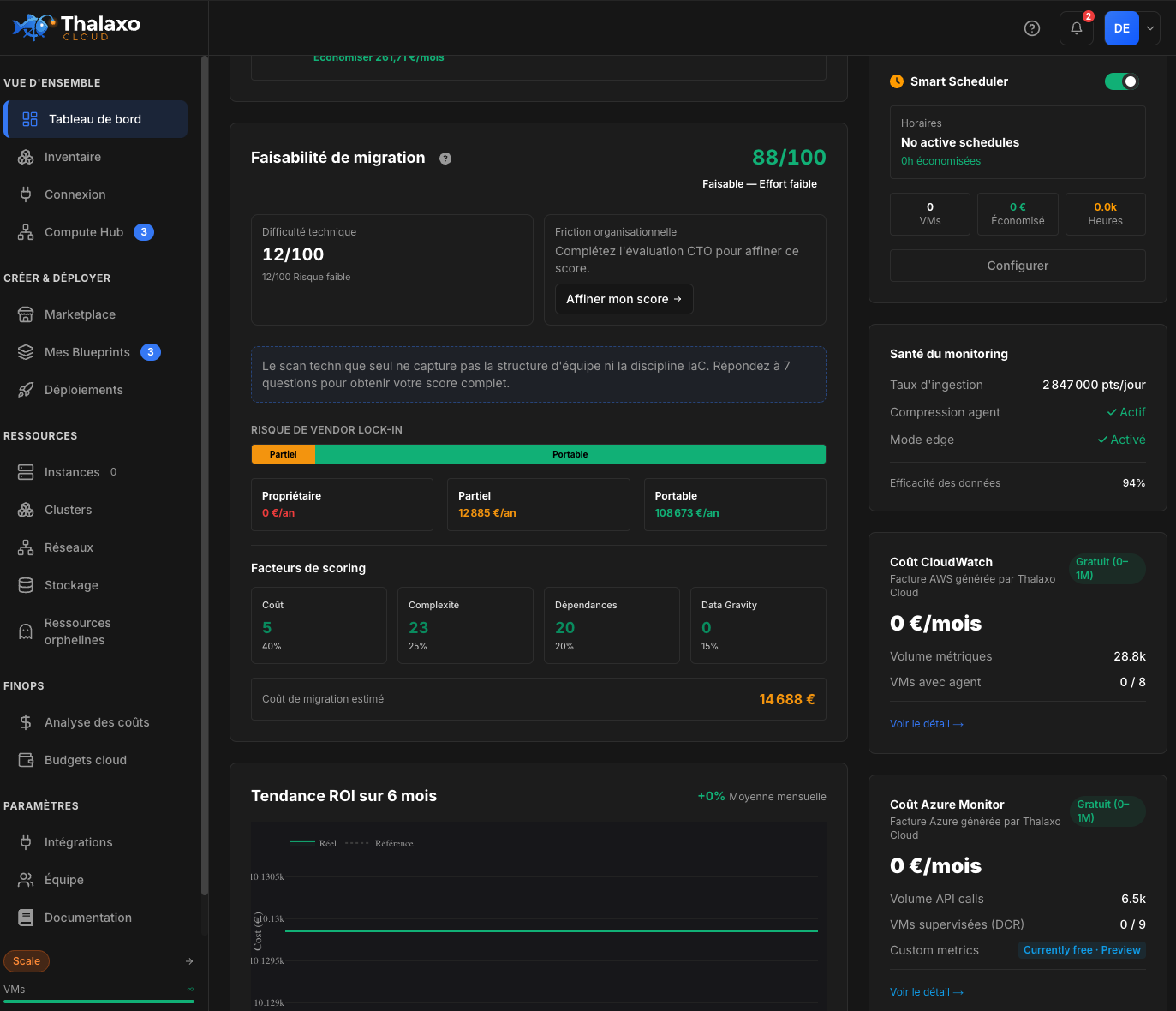Open the notifications bell icon
This screenshot has width=1176, height=1011.
[1077, 28]
